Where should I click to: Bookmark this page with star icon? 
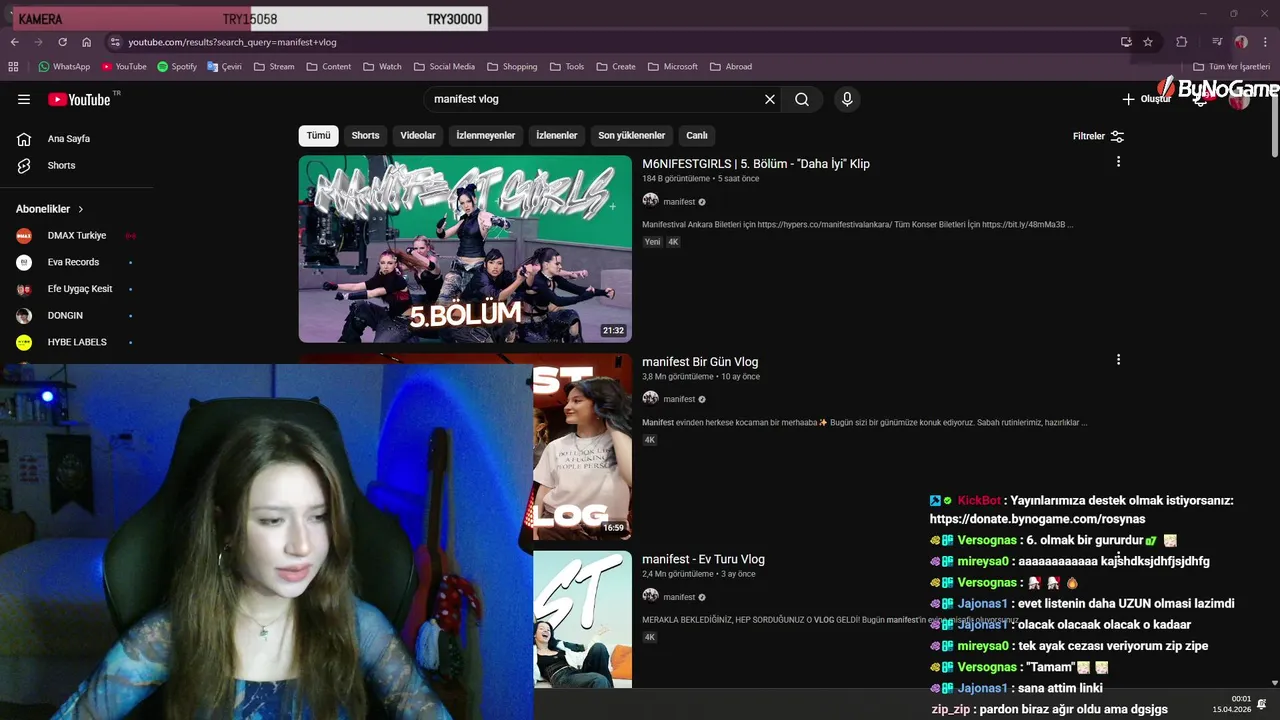(1148, 42)
